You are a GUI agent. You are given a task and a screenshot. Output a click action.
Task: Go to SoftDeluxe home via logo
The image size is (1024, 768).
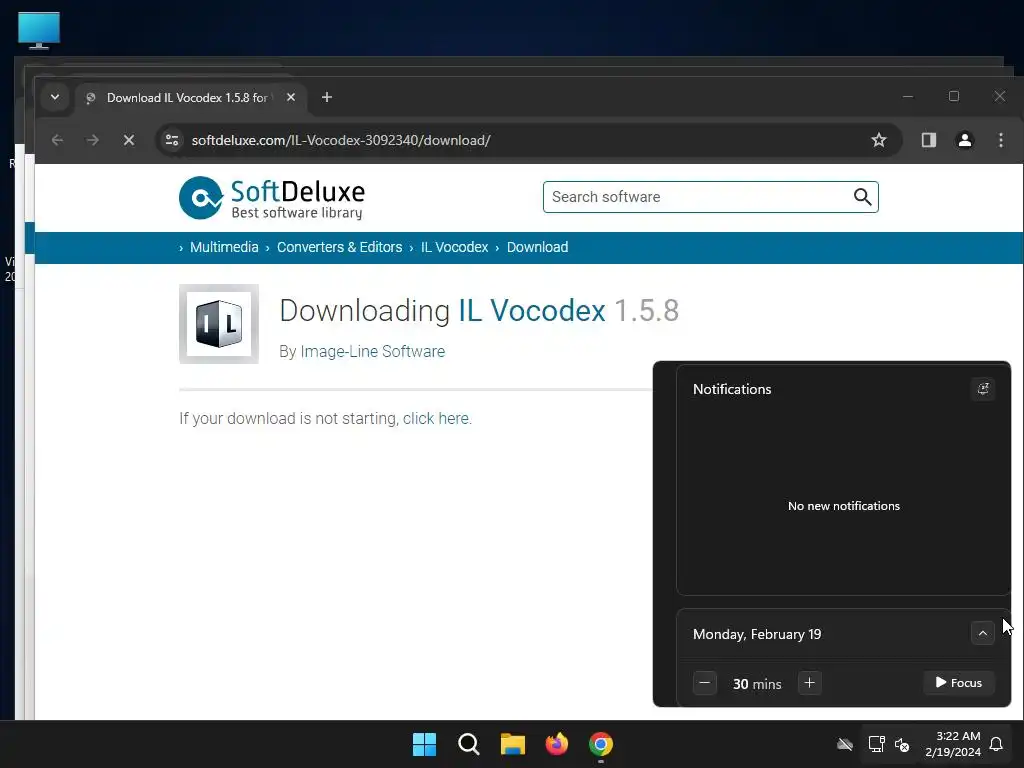coord(272,198)
